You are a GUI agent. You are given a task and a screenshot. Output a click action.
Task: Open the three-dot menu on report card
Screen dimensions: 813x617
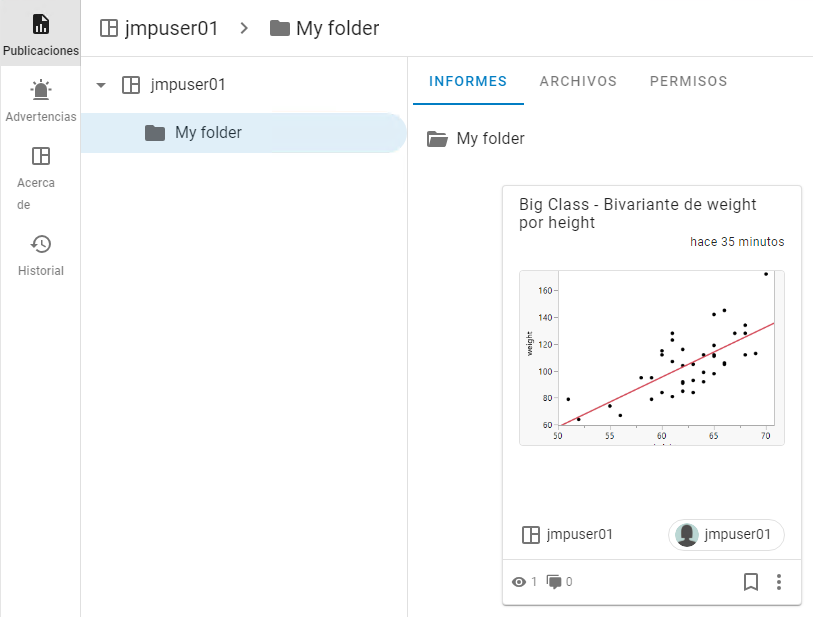780,582
